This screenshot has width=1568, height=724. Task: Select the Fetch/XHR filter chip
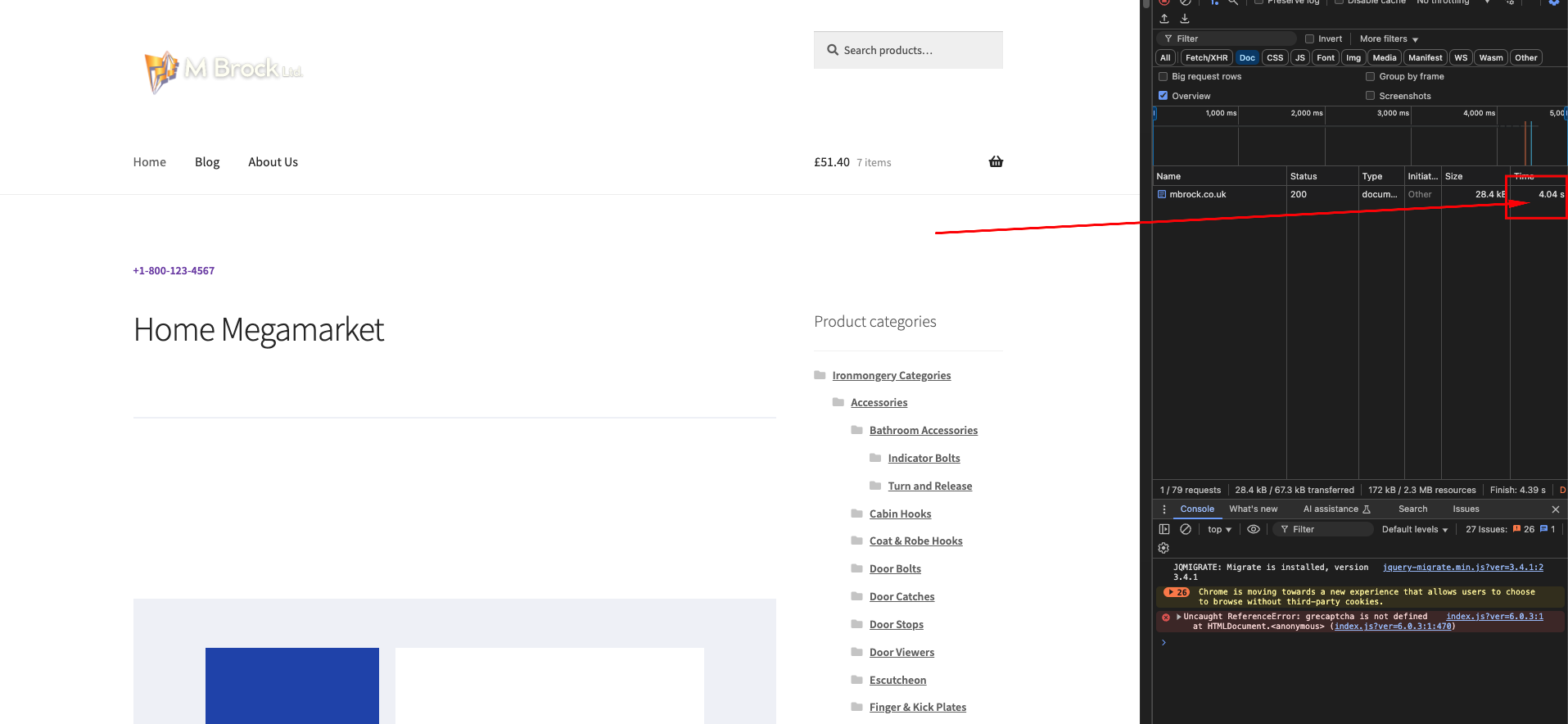1206,57
